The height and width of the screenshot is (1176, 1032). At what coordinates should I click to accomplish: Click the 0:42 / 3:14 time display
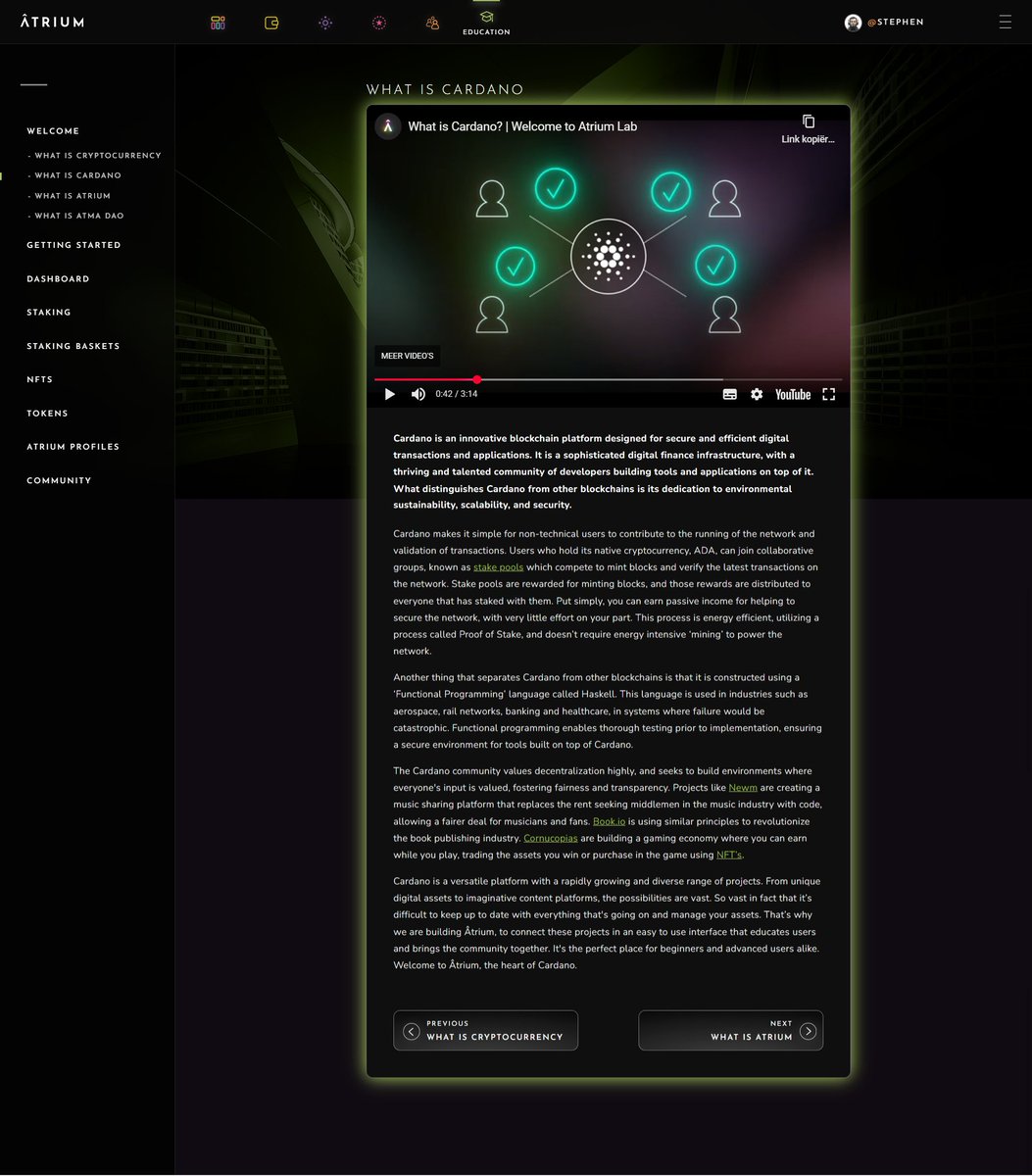pos(457,394)
